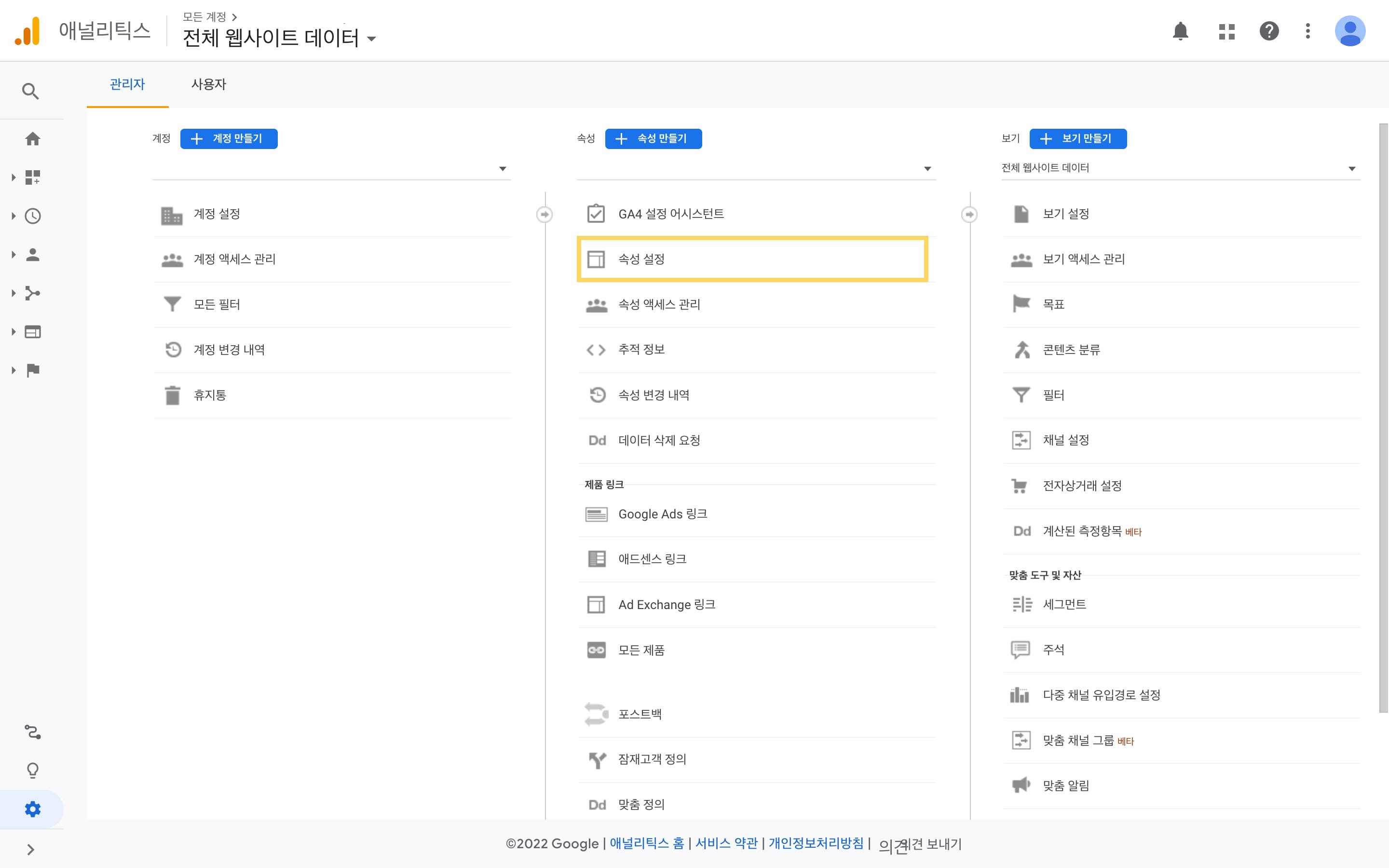
Task: Open the Google apps grid icon
Action: click(1226, 31)
